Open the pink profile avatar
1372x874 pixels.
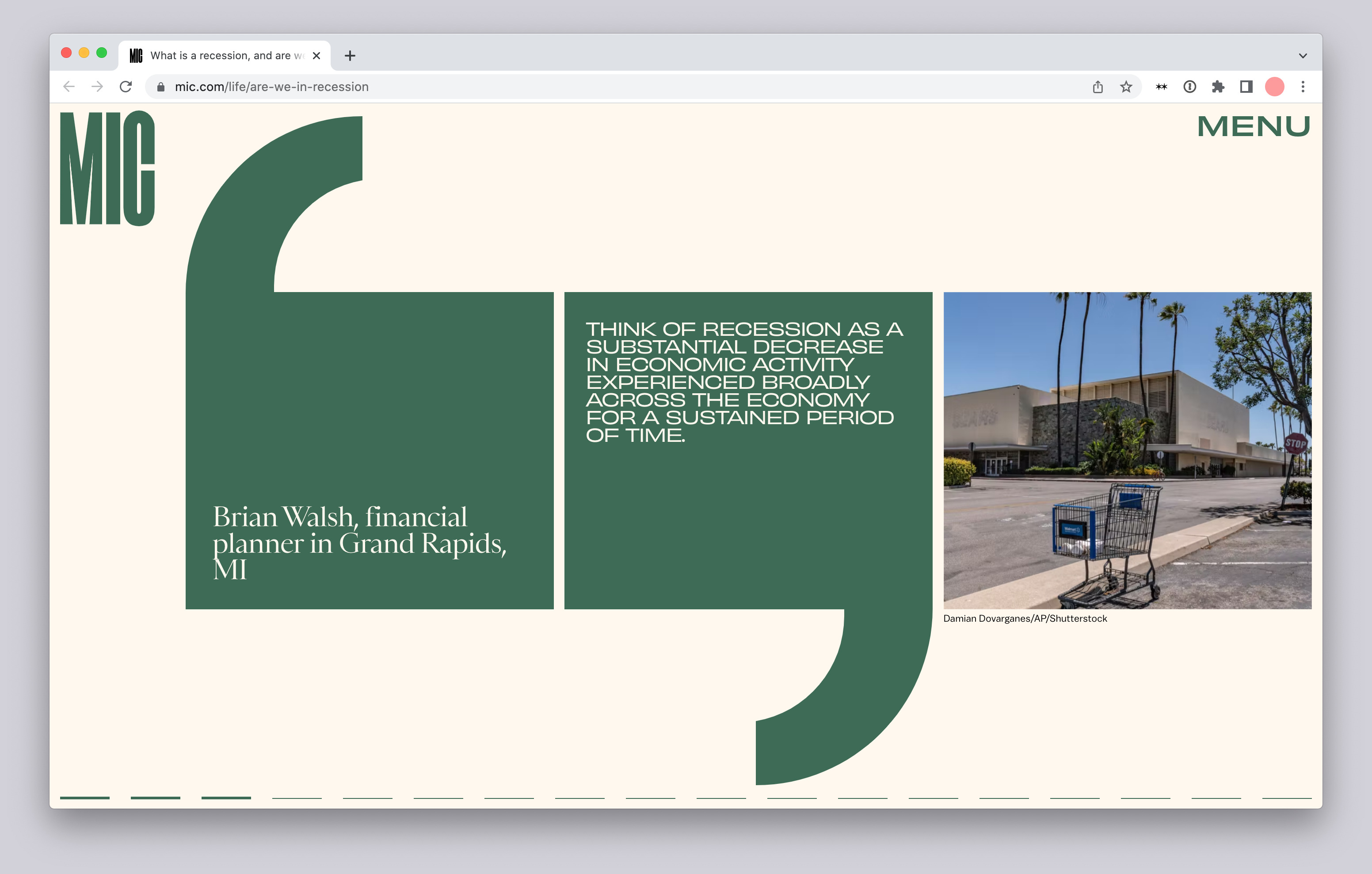click(x=1274, y=87)
